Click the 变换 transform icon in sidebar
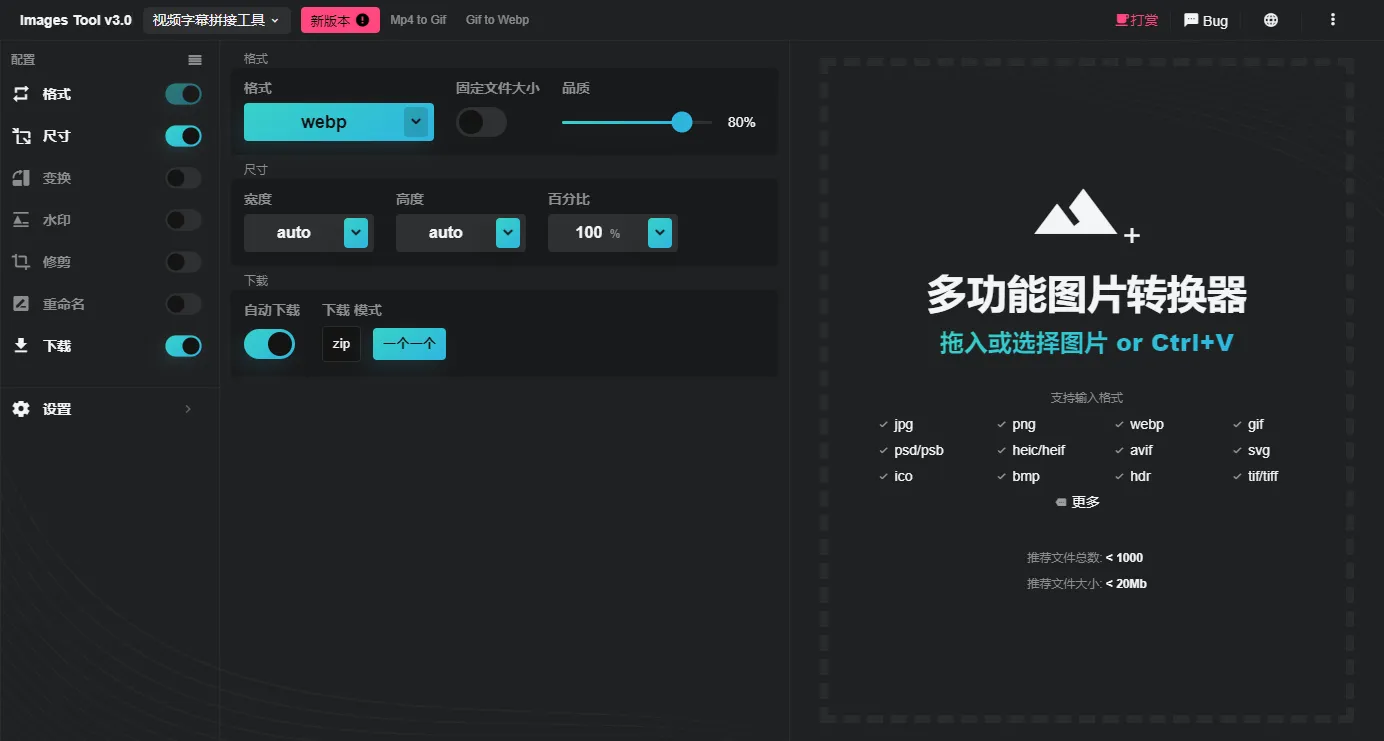The image size is (1384, 741). (x=21, y=178)
